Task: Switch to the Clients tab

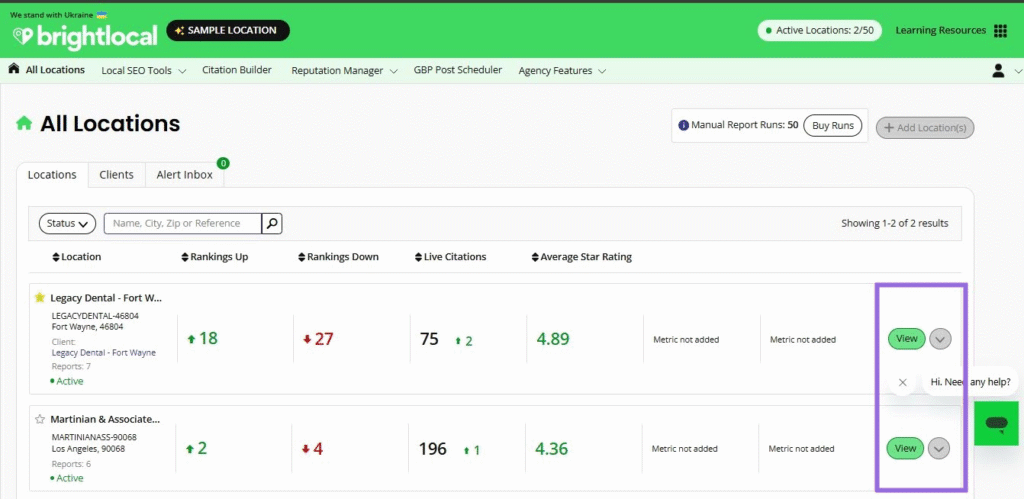Action: click(x=116, y=174)
